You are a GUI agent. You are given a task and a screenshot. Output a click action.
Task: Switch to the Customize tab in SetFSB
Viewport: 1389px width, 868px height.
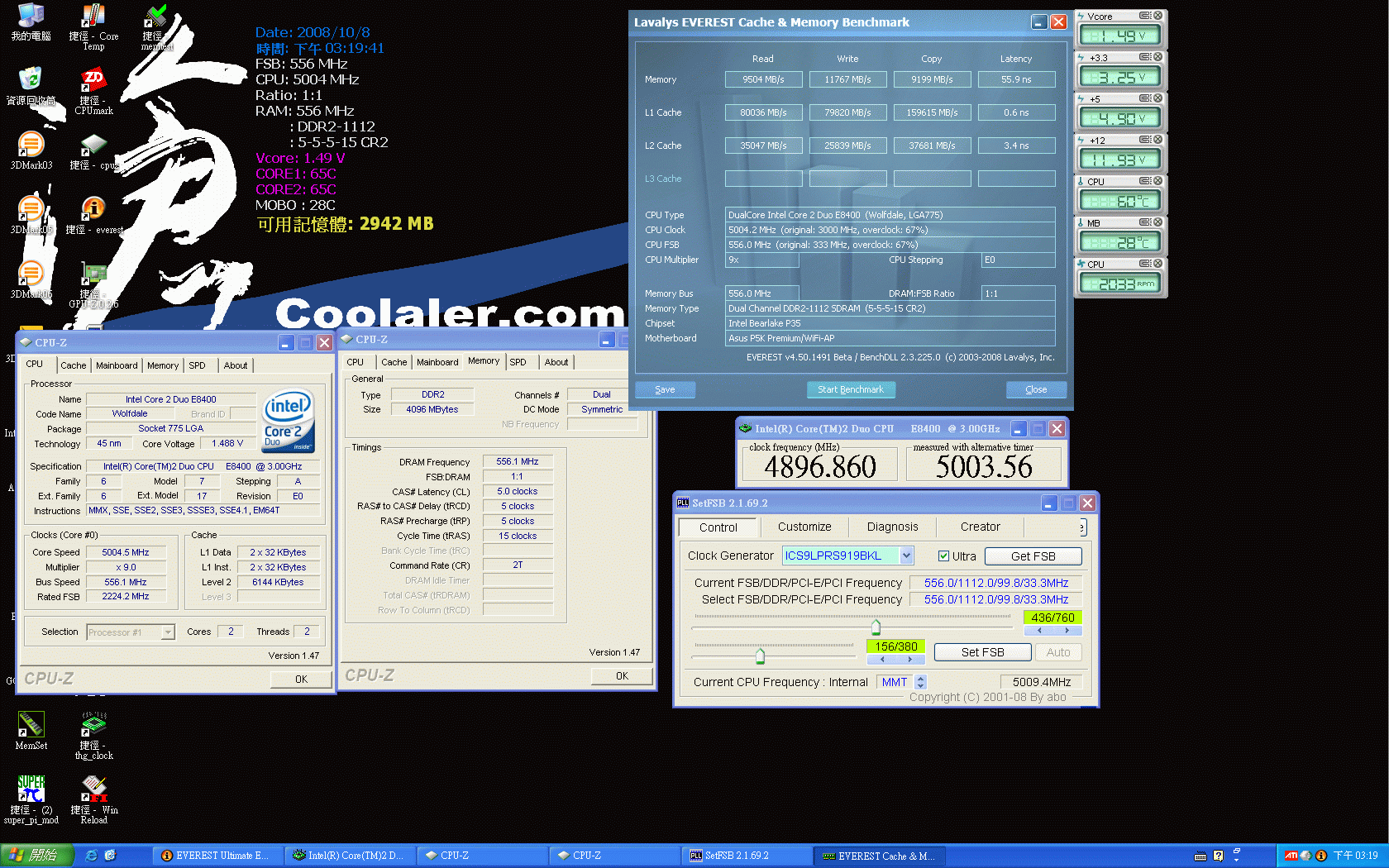pyautogui.click(x=804, y=527)
